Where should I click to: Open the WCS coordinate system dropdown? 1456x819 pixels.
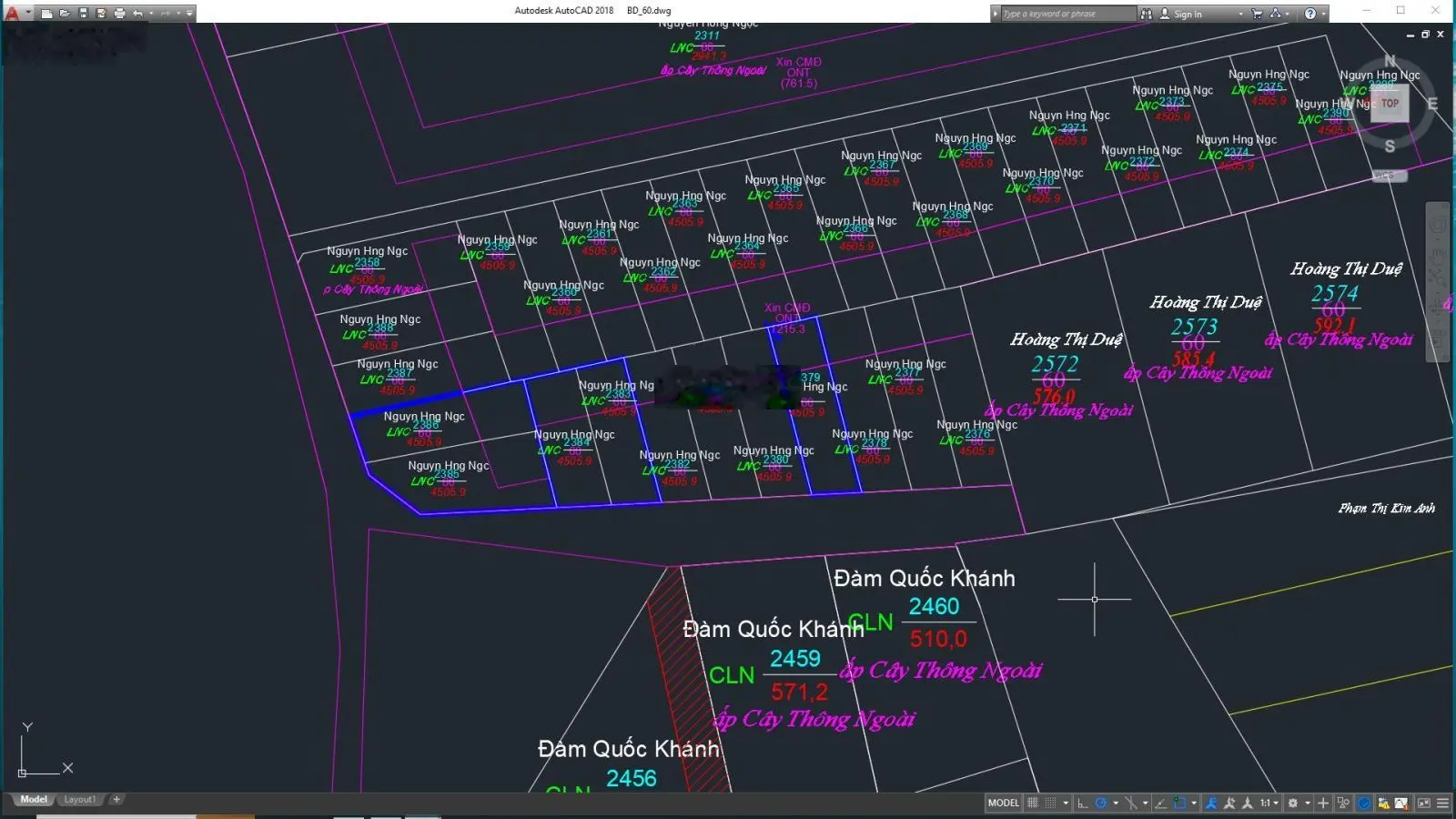coord(1390,176)
